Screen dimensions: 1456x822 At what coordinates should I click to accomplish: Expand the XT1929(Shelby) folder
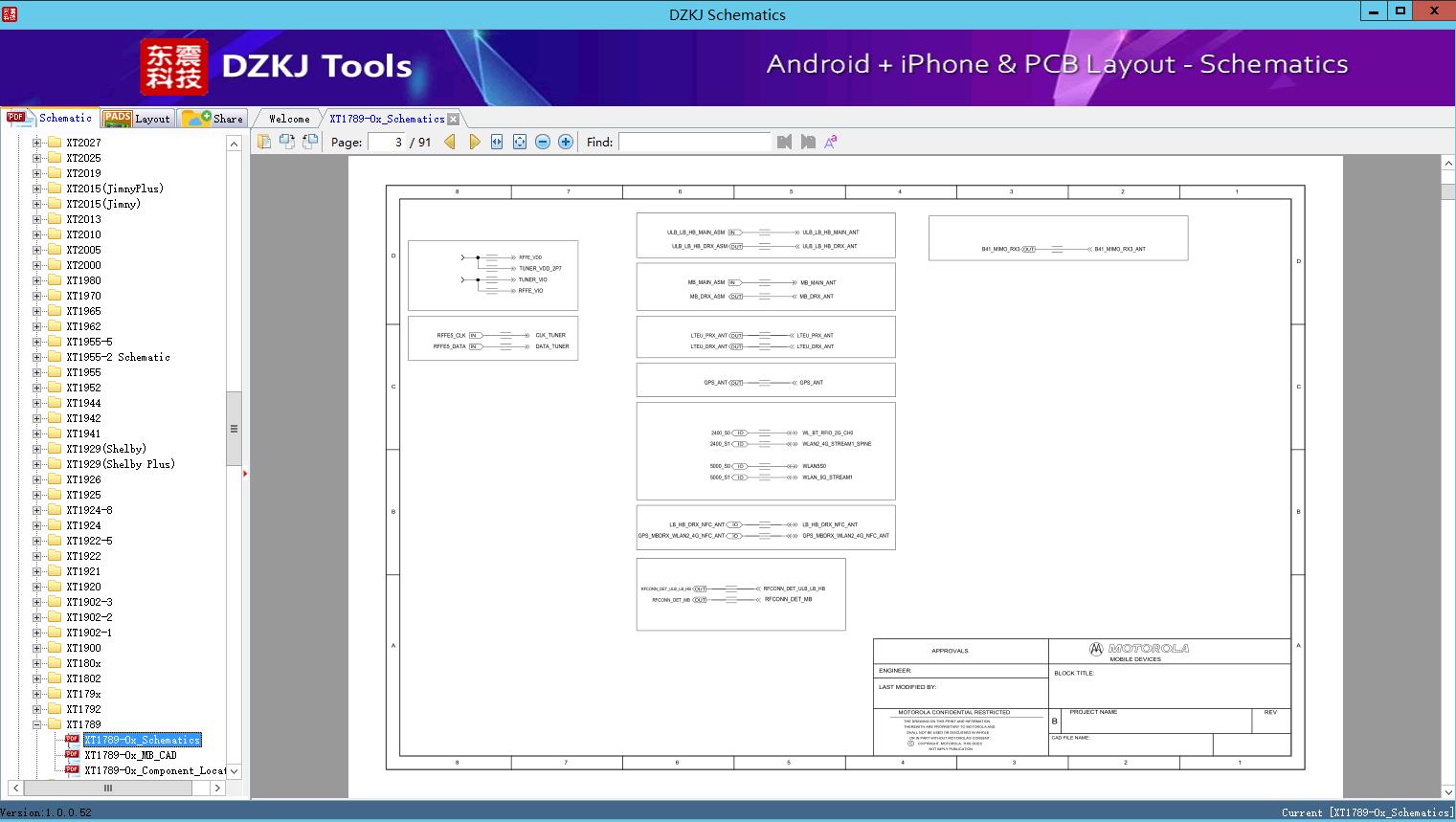[37, 449]
